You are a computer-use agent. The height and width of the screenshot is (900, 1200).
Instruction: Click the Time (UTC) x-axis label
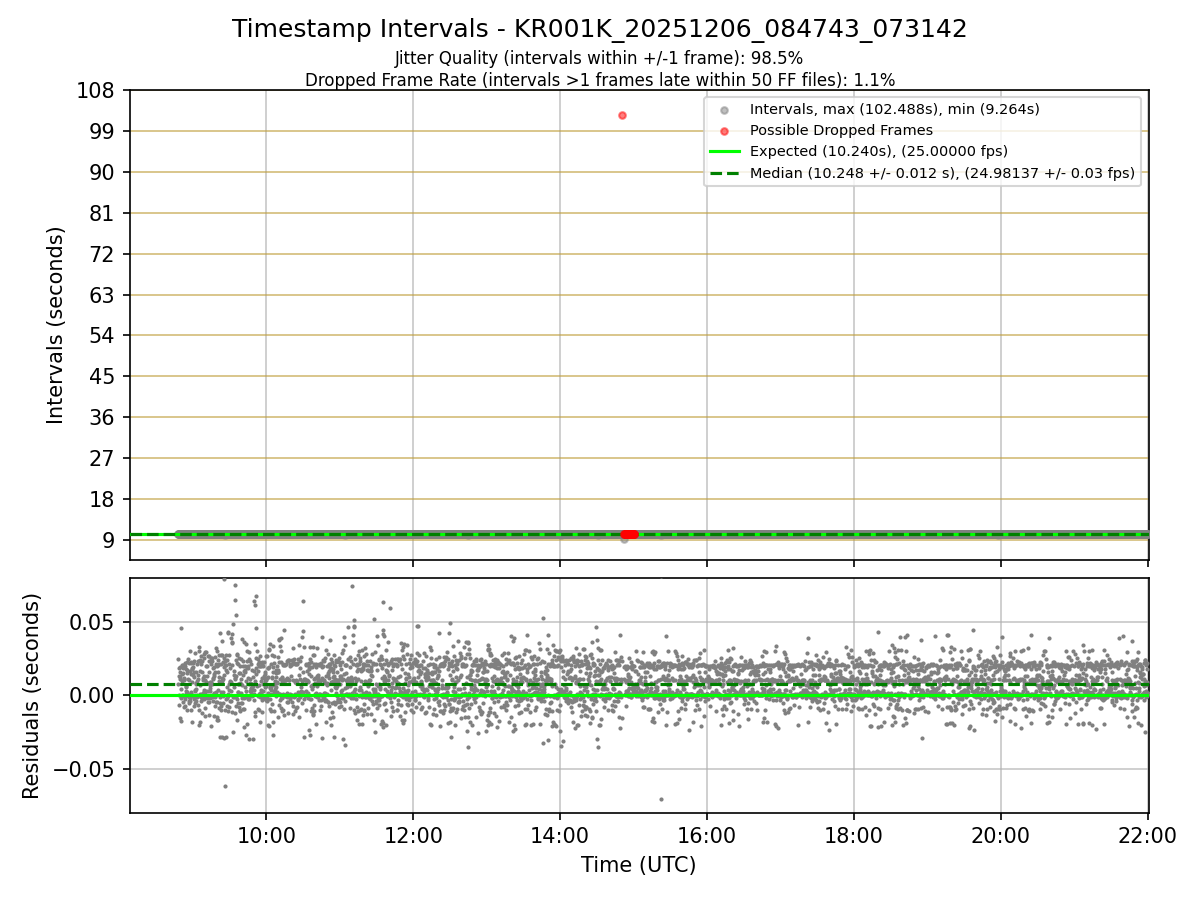(639, 864)
